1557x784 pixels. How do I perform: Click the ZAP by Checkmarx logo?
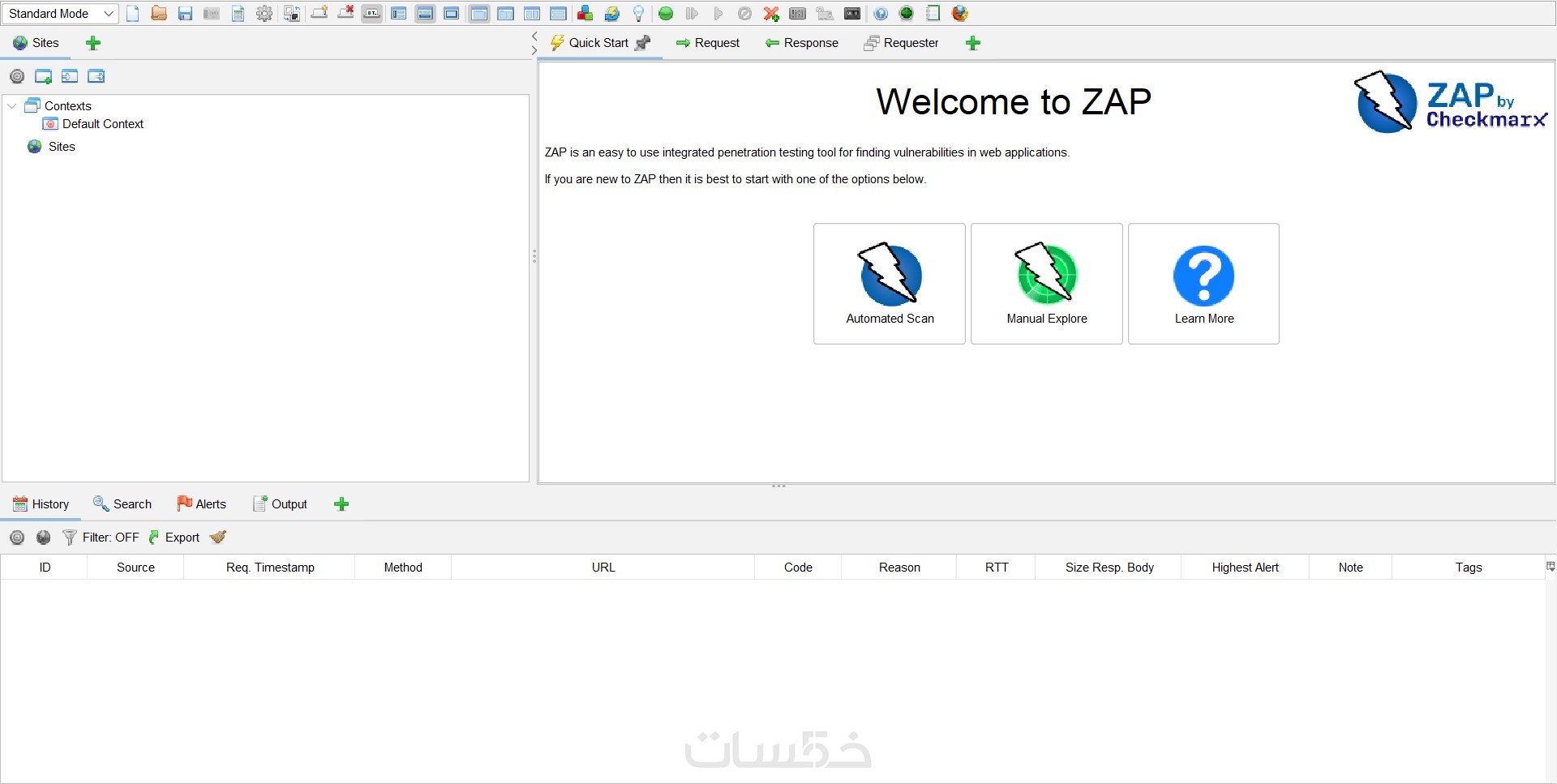(x=1452, y=103)
